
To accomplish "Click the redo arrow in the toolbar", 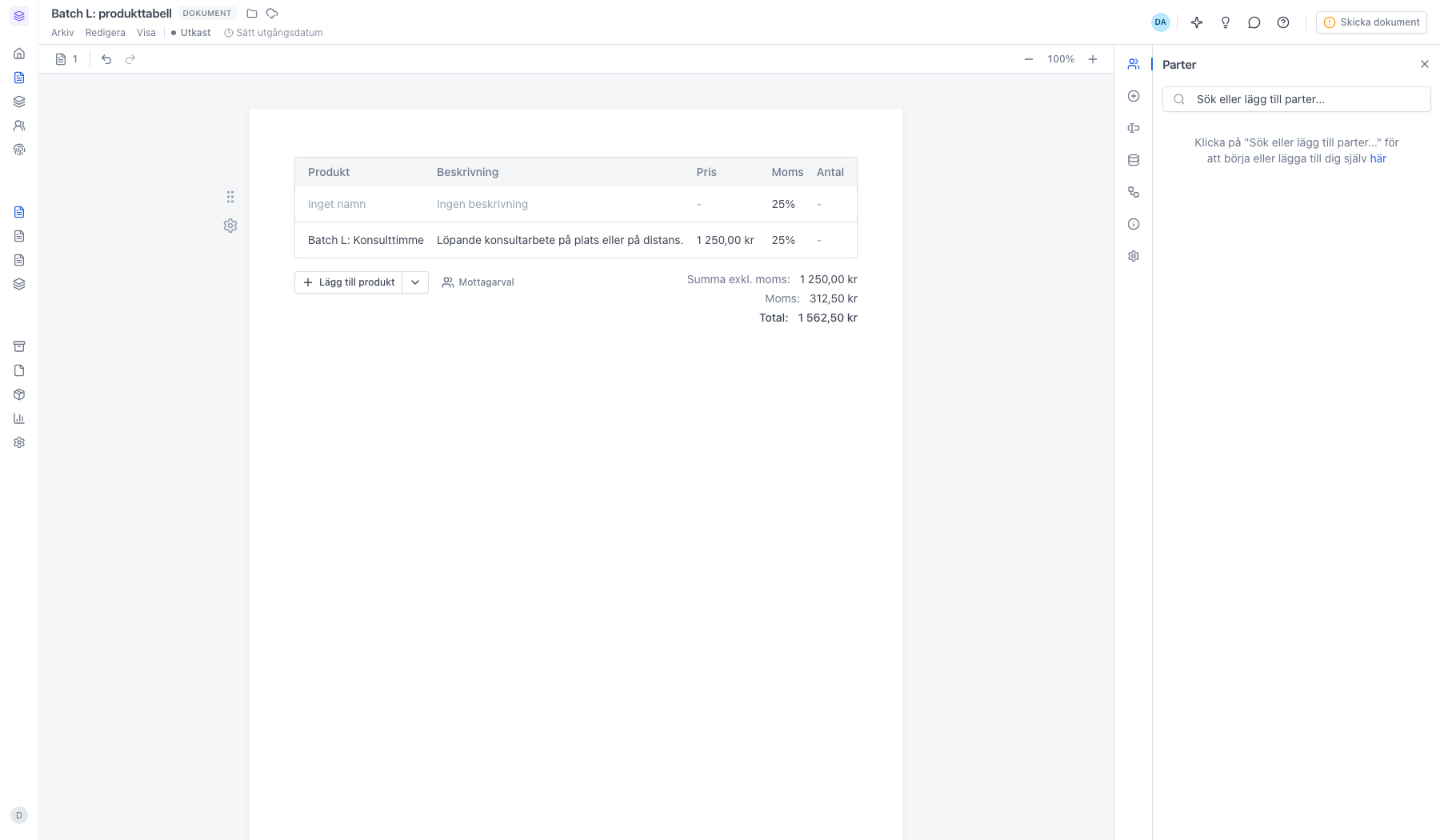I will point(130,59).
